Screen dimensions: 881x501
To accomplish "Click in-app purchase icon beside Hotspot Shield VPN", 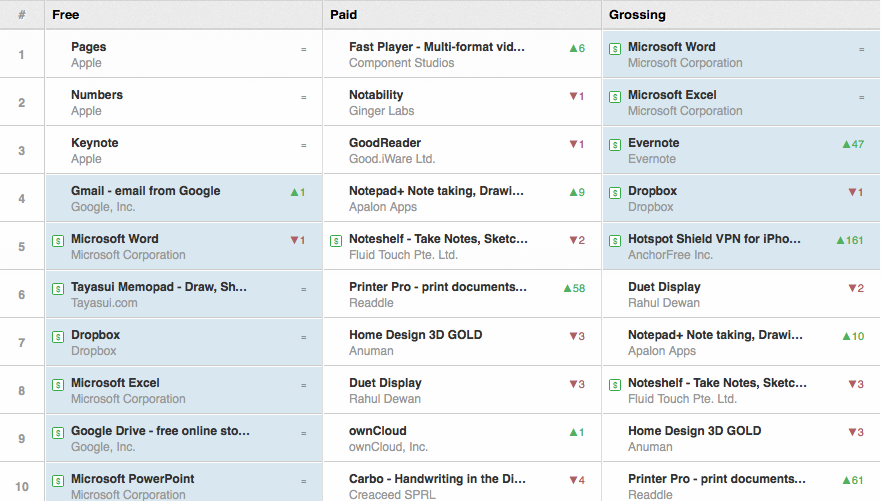I will pyautogui.click(x=615, y=241).
